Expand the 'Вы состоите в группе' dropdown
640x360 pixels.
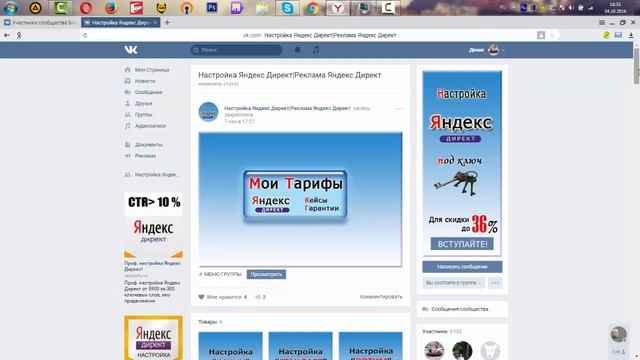tap(453, 282)
